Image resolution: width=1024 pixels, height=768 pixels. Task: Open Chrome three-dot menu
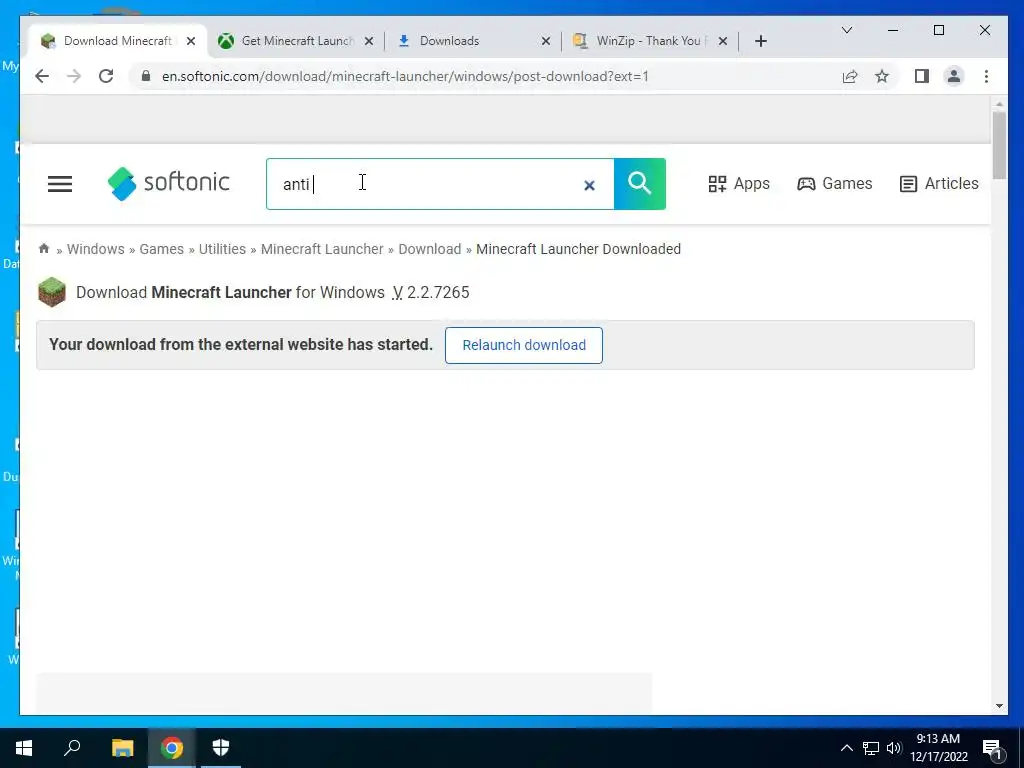[986, 76]
